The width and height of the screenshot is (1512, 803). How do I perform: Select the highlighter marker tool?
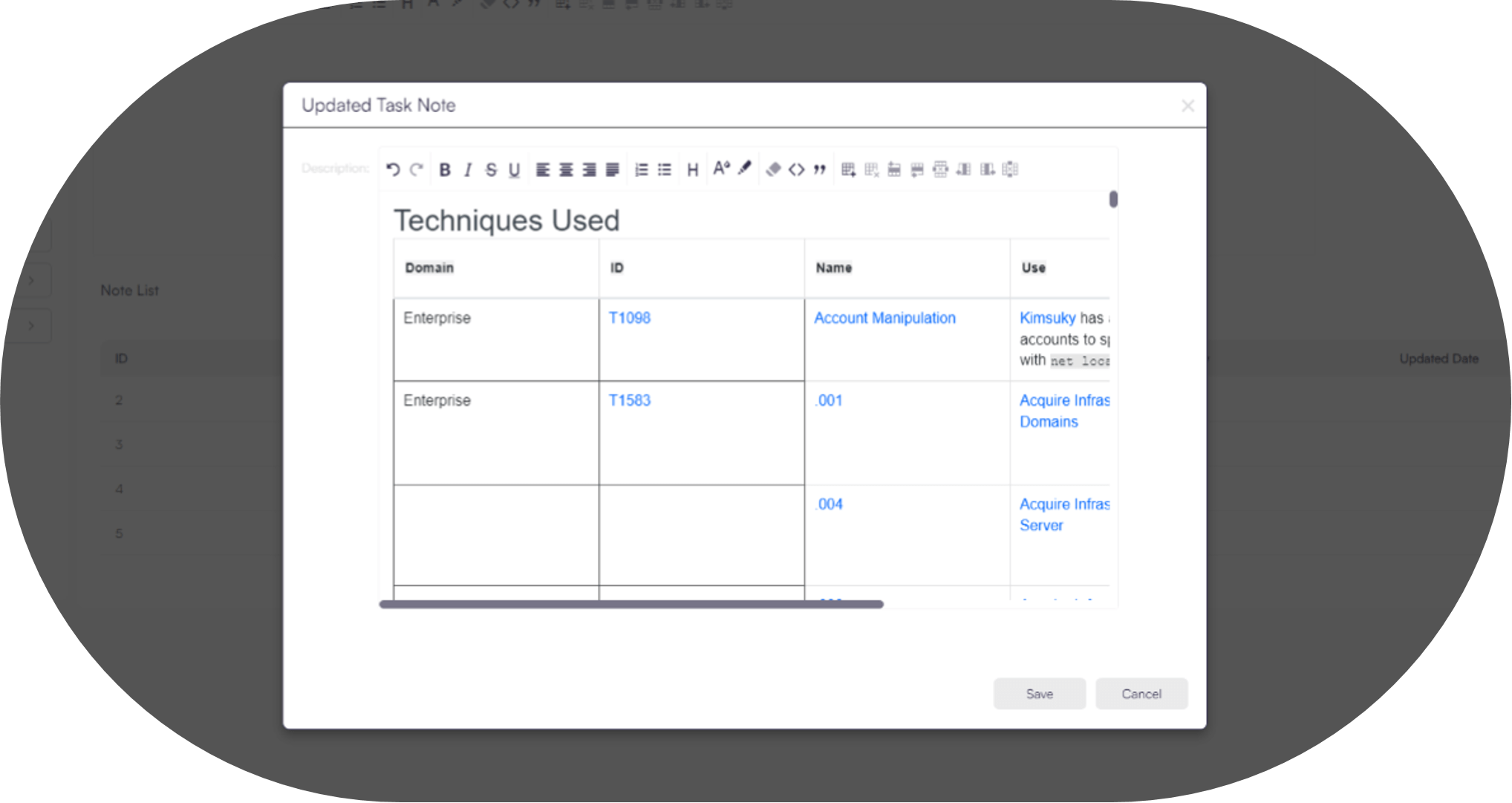(x=744, y=169)
